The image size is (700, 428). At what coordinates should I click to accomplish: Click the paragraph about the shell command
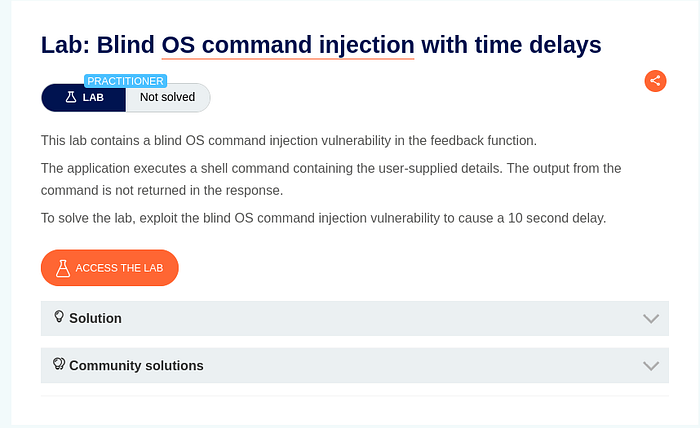click(x=331, y=179)
